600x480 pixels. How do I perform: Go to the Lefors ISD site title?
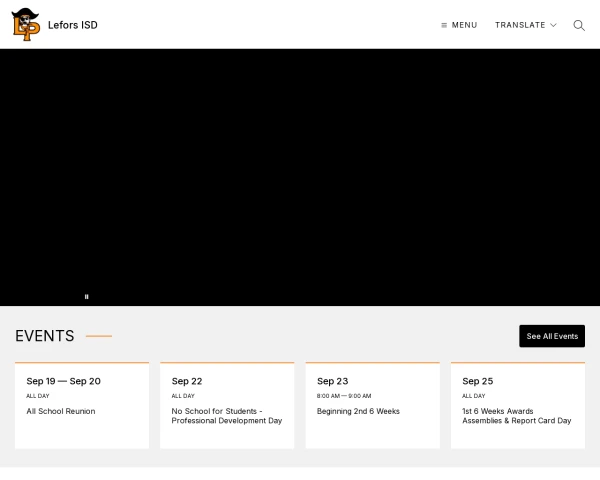click(73, 25)
